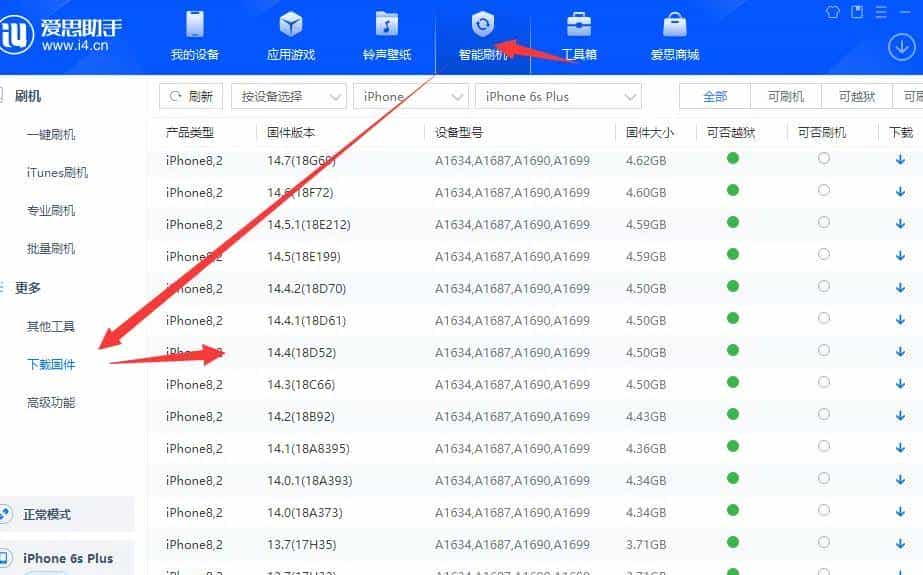This screenshot has width=923, height=575.
Task: Select the 4.36GB size cell
Action: 646,448
